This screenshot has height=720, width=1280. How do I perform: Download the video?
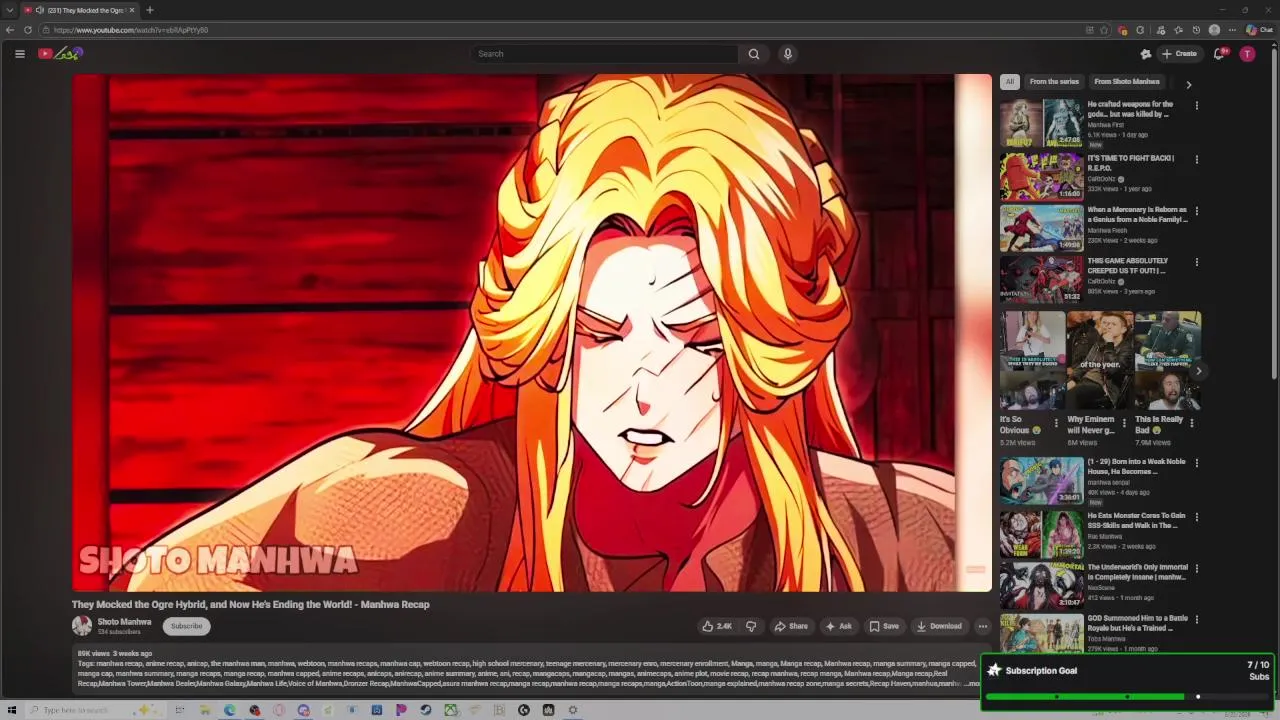(x=939, y=626)
